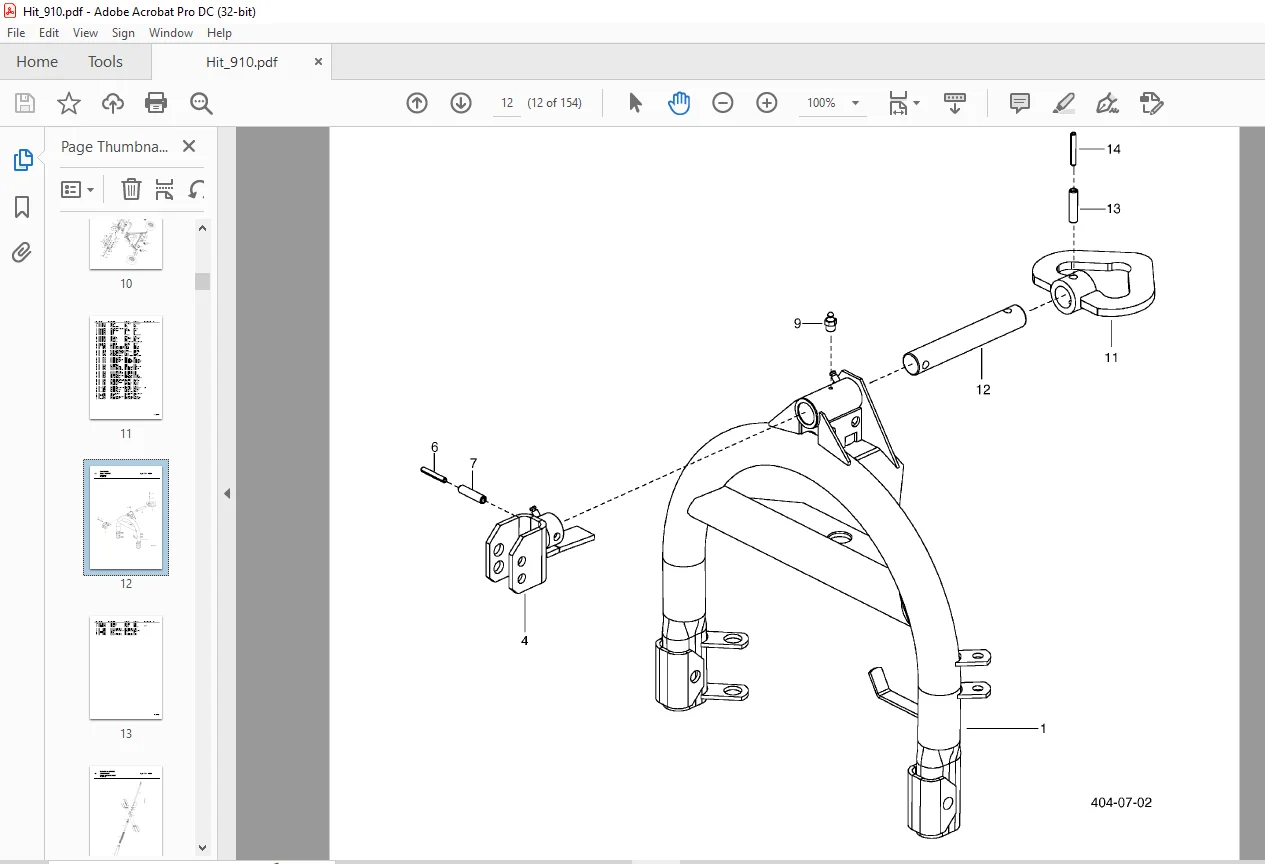Switch to the Tools tab
Image resolution: width=1265 pixels, height=864 pixels.
point(105,62)
